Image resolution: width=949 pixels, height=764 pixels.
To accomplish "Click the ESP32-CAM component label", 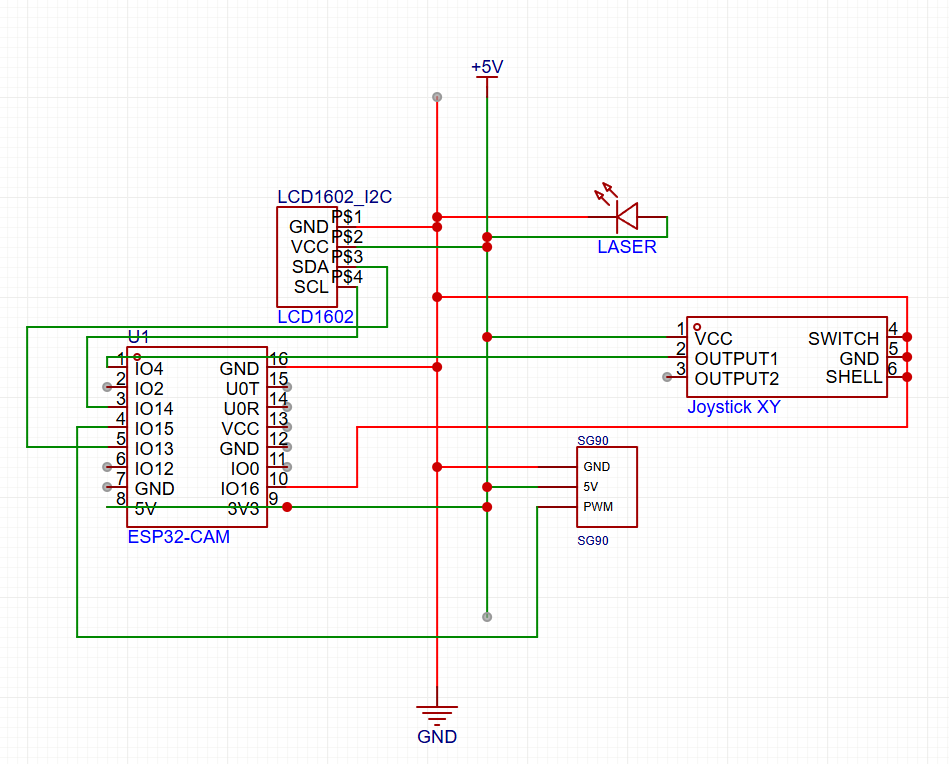I will pyautogui.click(x=179, y=537).
